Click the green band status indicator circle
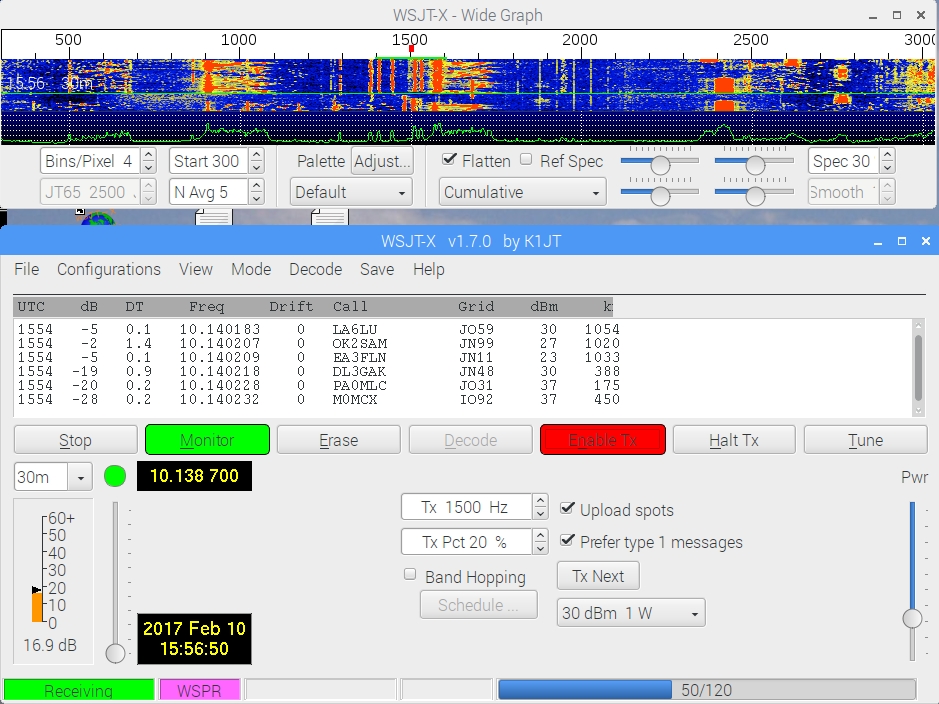The width and height of the screenshot is (939, 704). click(115, 476)
